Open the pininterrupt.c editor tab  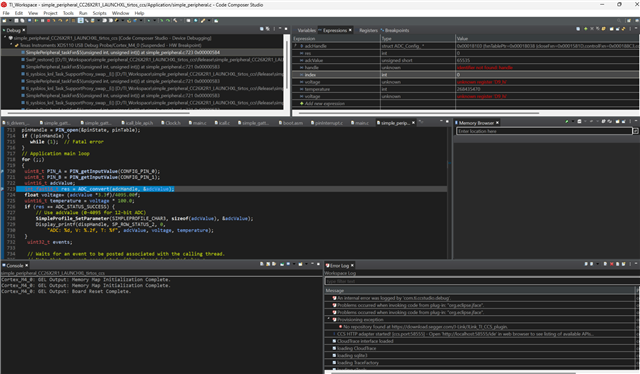[329, 123]
